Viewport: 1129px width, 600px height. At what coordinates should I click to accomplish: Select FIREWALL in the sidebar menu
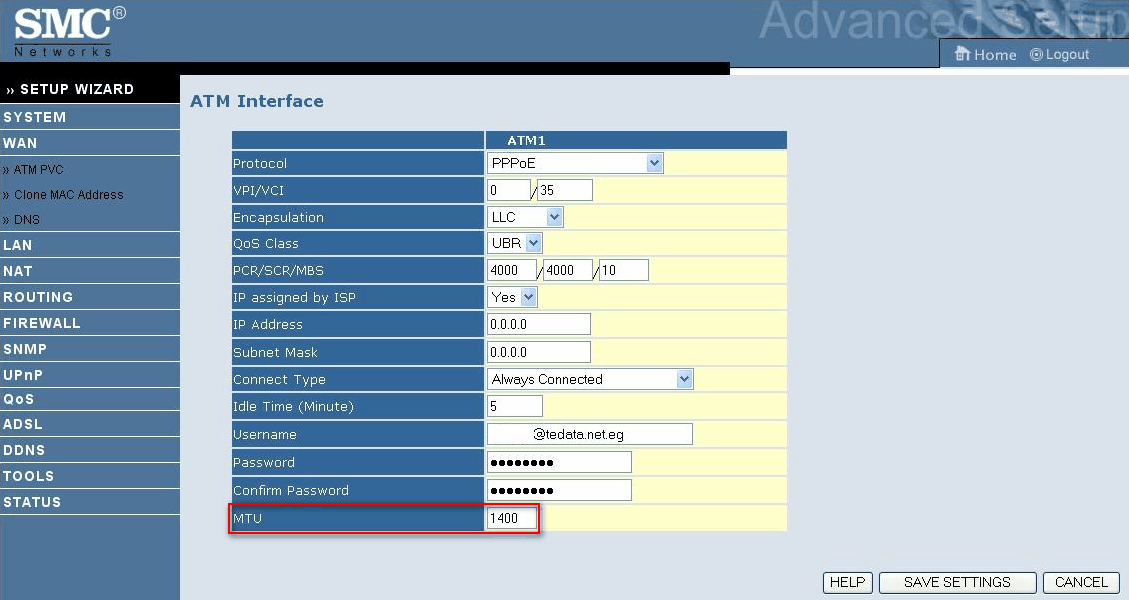point(41,323)
